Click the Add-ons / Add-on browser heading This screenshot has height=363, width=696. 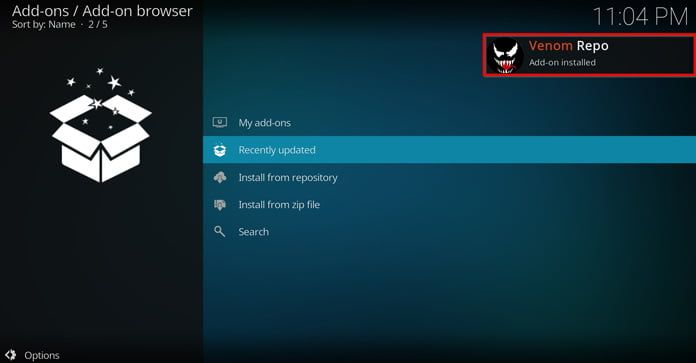click(102, 11)
